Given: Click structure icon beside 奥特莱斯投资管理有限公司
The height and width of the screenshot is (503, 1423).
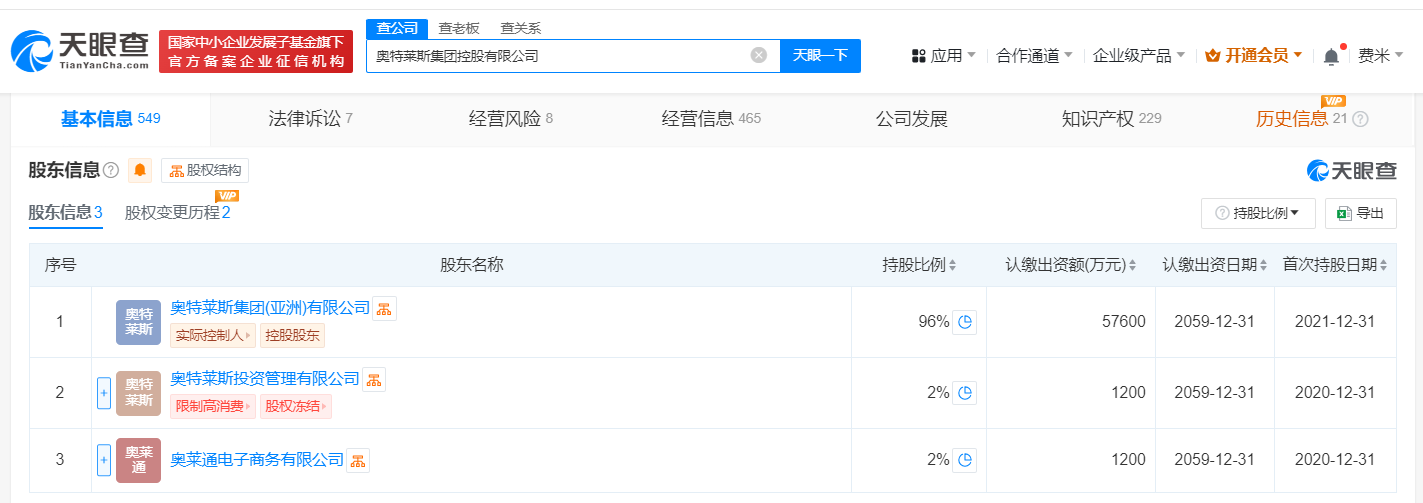Looking at the screenshot, I should (x=374, y=379).
